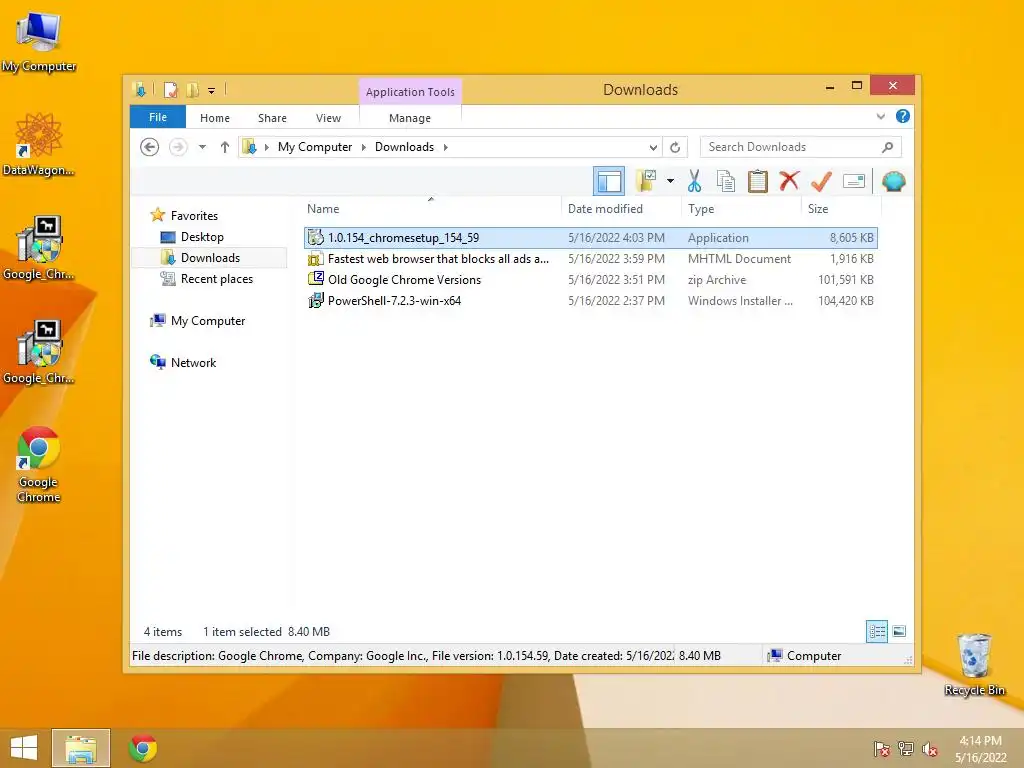Click My Computer in the address breadcrumb

pyautogui.click(x=315, y=147)
